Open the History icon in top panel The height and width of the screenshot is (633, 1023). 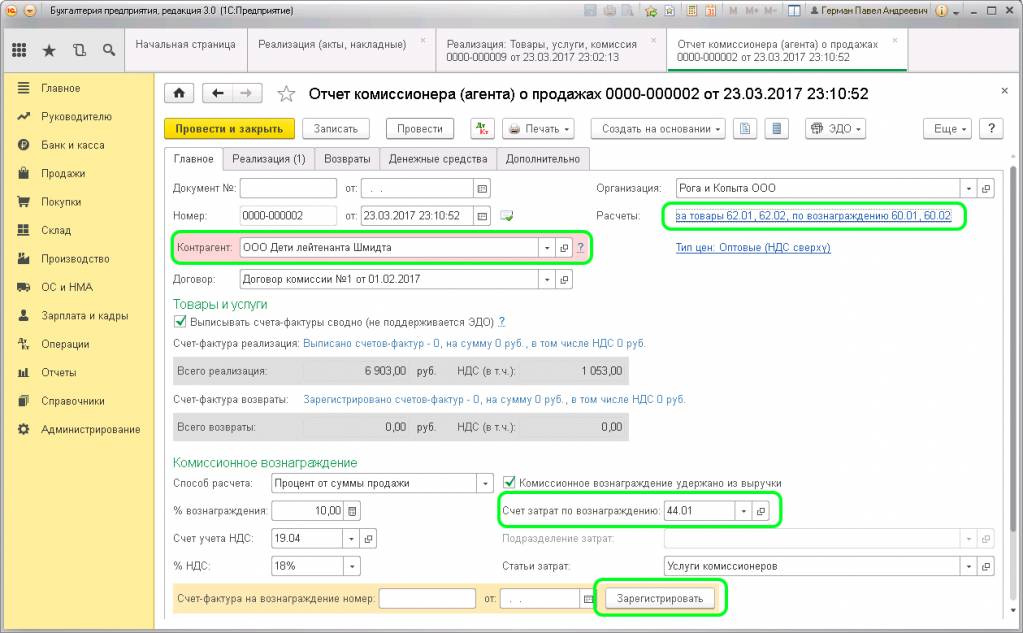[x=79, y=50]
